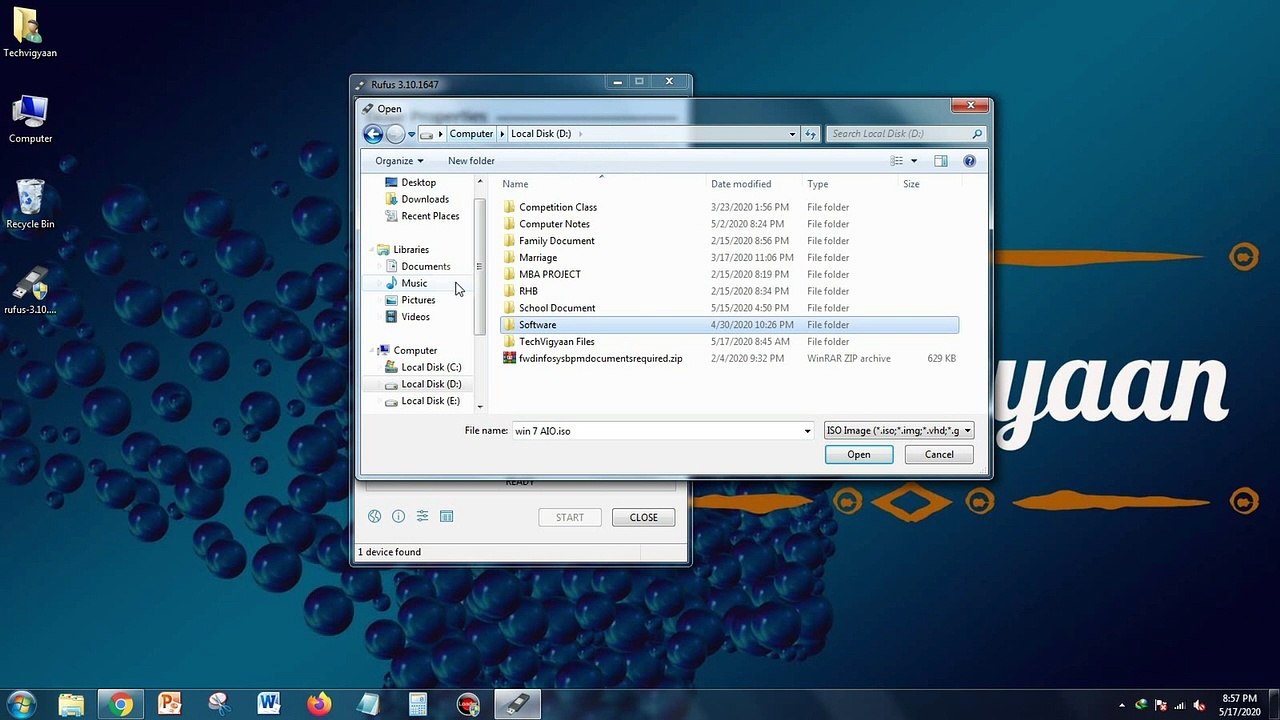Cancel the Open dialog
Image resolution: width=1280 pixels, height=720 pixels.
939,455
